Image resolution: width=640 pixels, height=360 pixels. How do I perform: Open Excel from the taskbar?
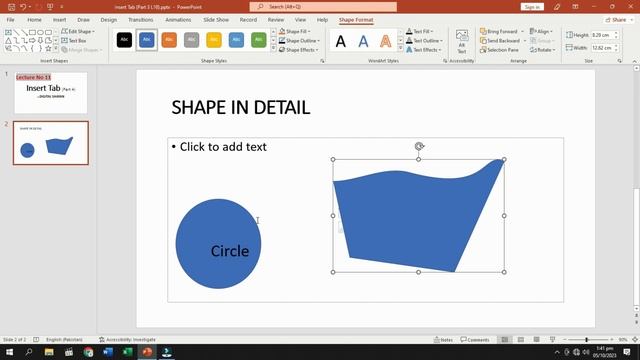[x=127, y=352]
